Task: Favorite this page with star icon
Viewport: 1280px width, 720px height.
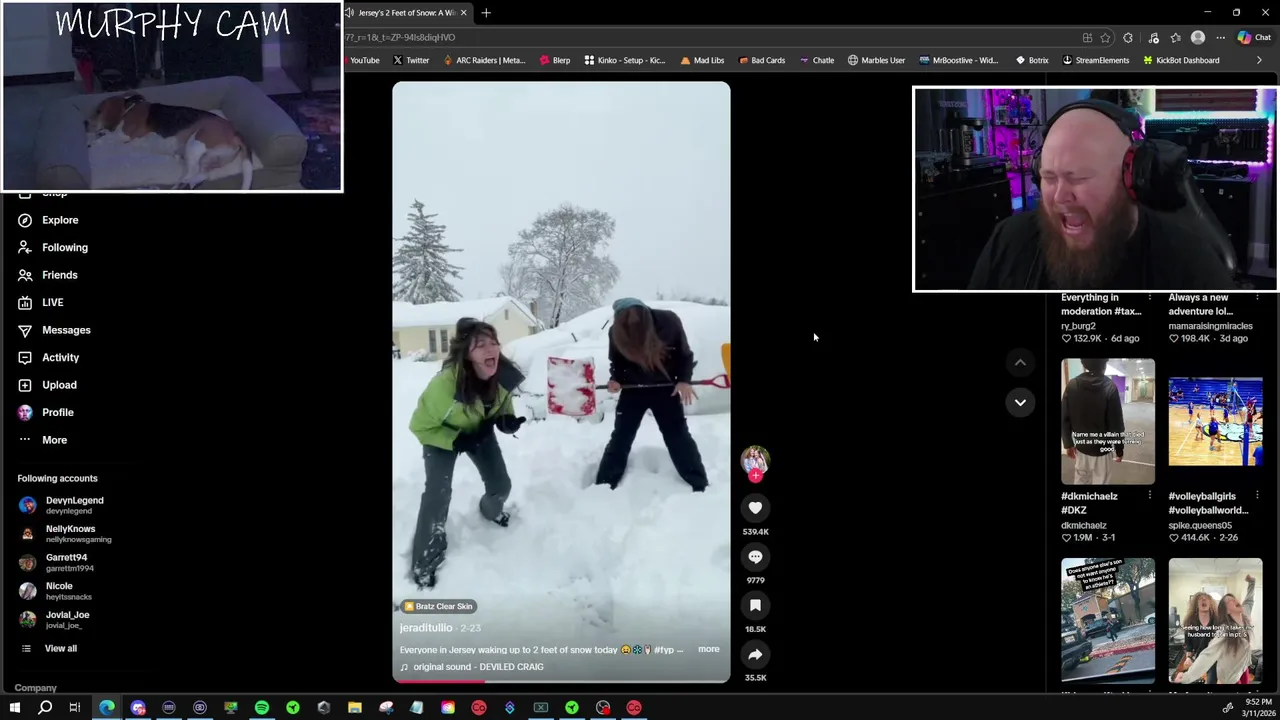Action: [1105, 38]
